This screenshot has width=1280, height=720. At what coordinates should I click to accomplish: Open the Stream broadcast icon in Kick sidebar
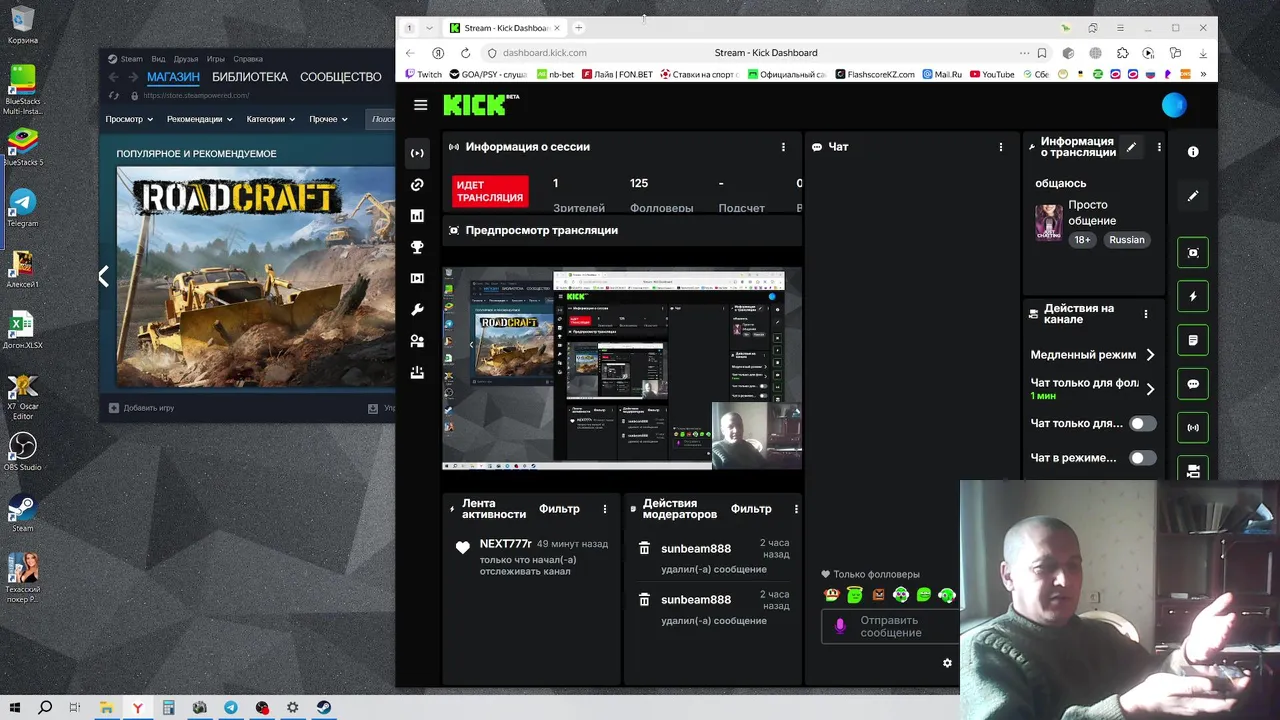(417, 153)
